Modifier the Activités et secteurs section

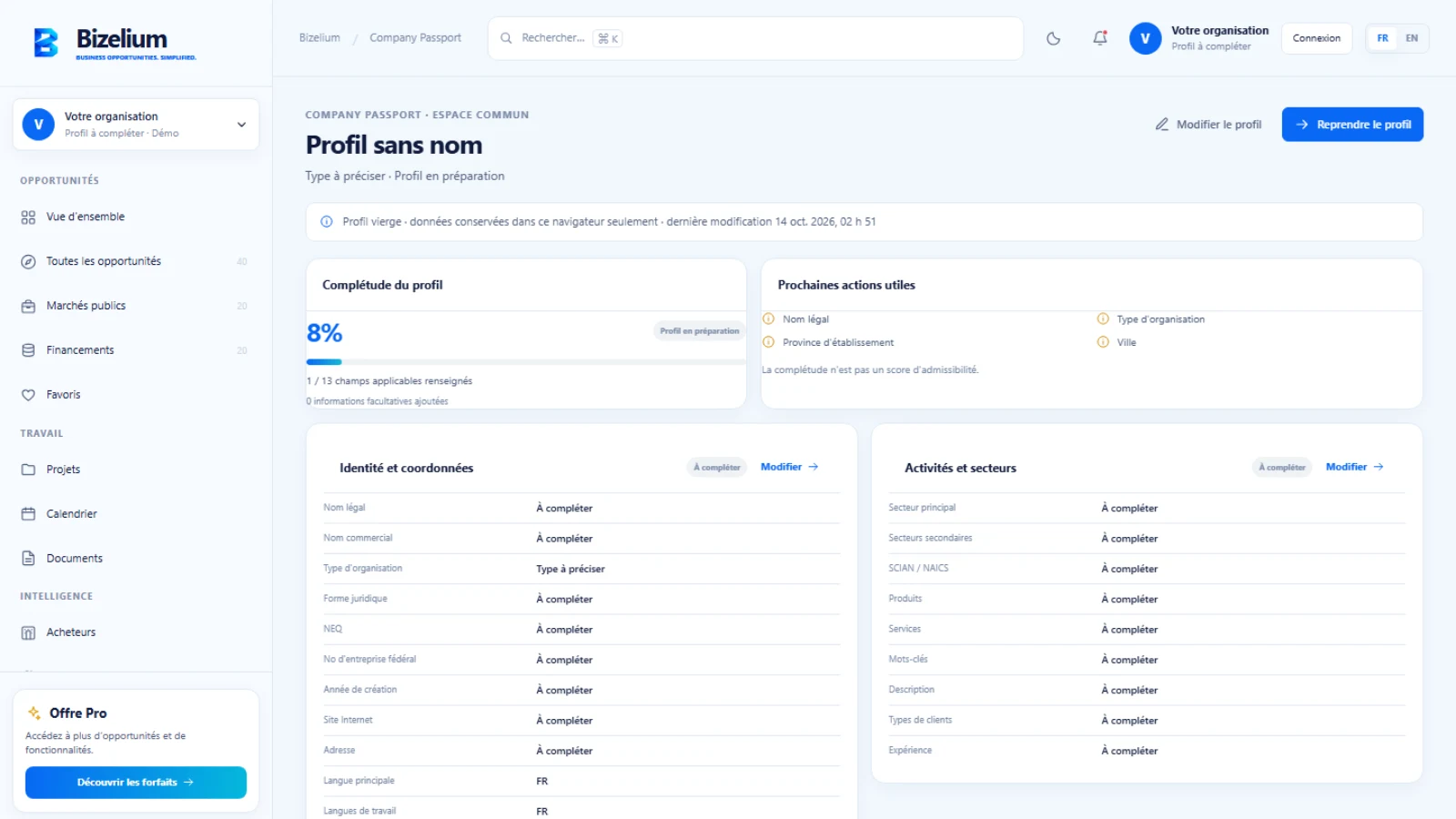(x=1354, y=467)
